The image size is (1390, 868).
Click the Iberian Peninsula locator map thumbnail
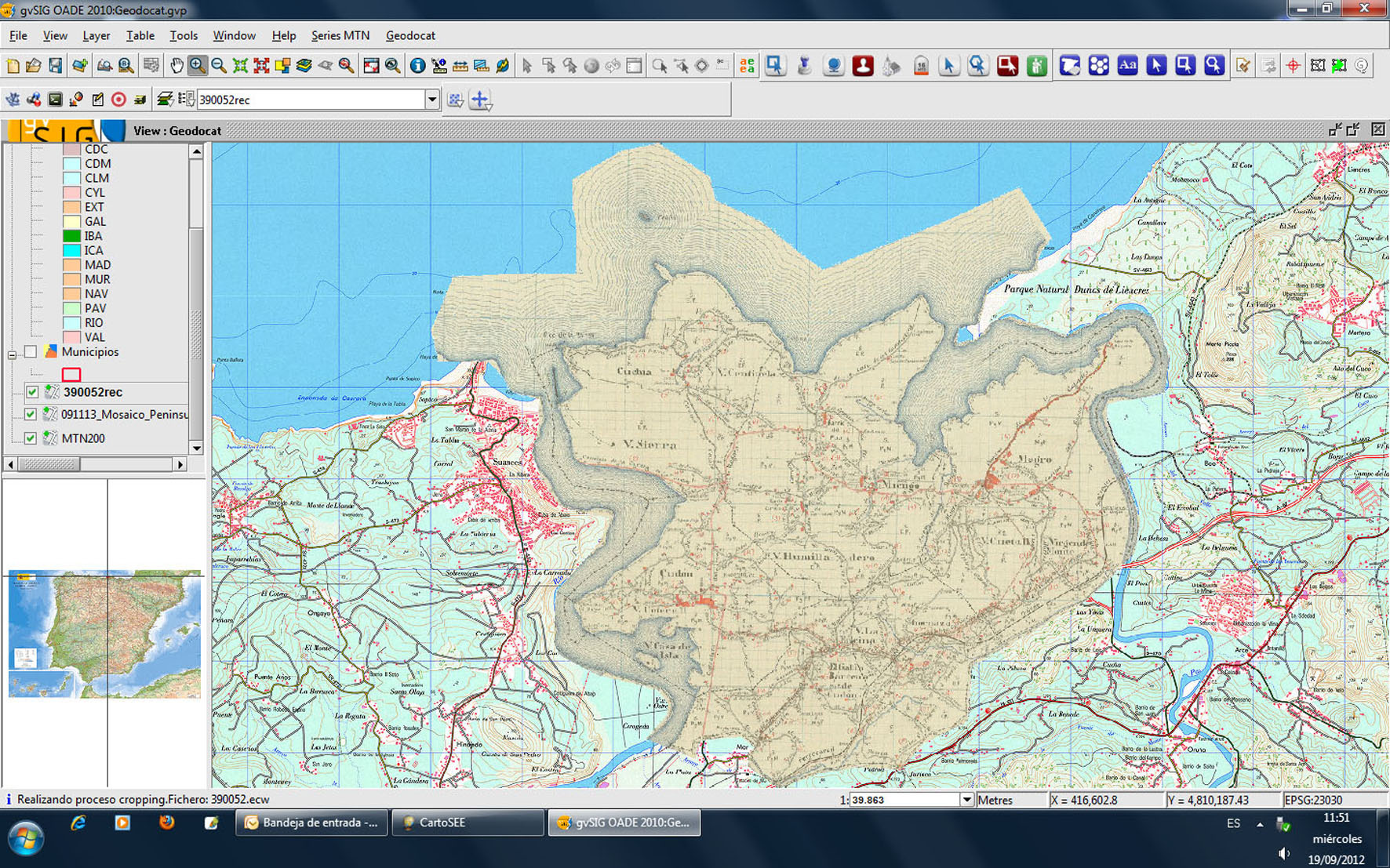[104, 634]
